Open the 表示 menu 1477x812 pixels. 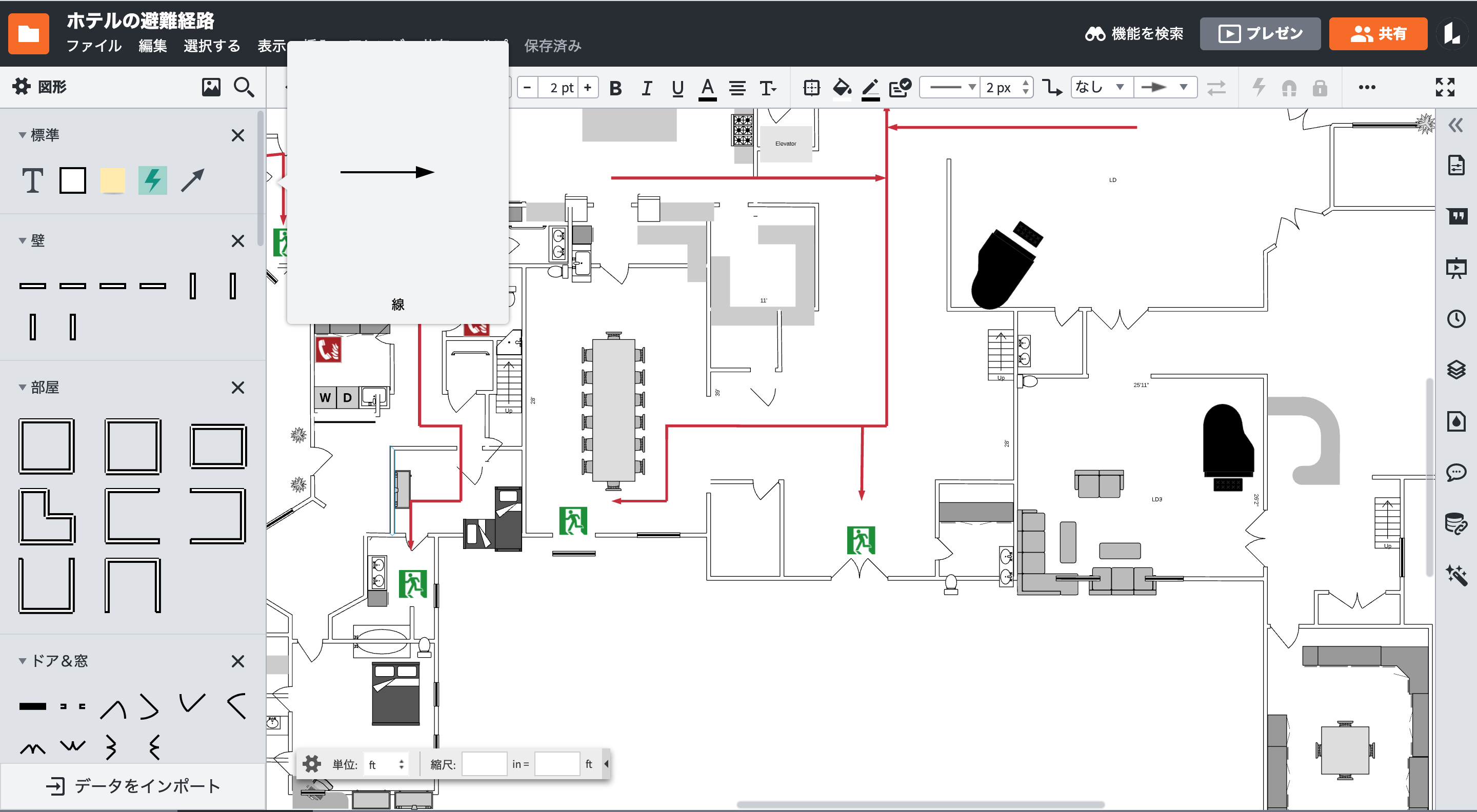pyautogui.click(x=272, y=46)
